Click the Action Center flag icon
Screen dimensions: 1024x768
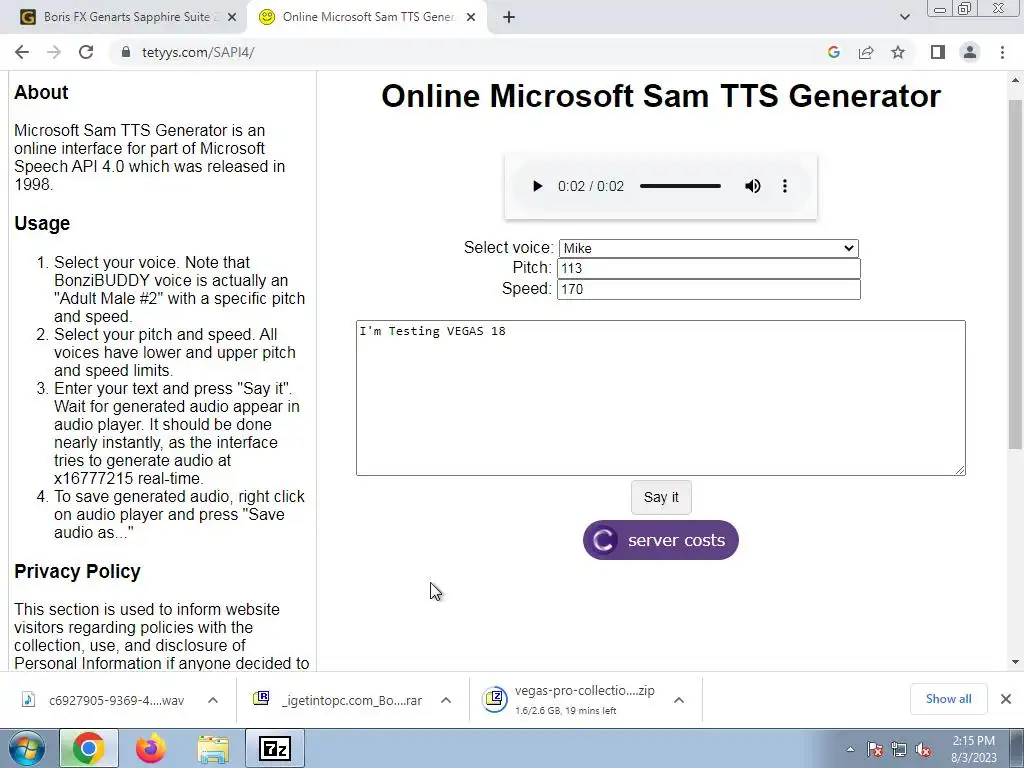click(875, 750)
